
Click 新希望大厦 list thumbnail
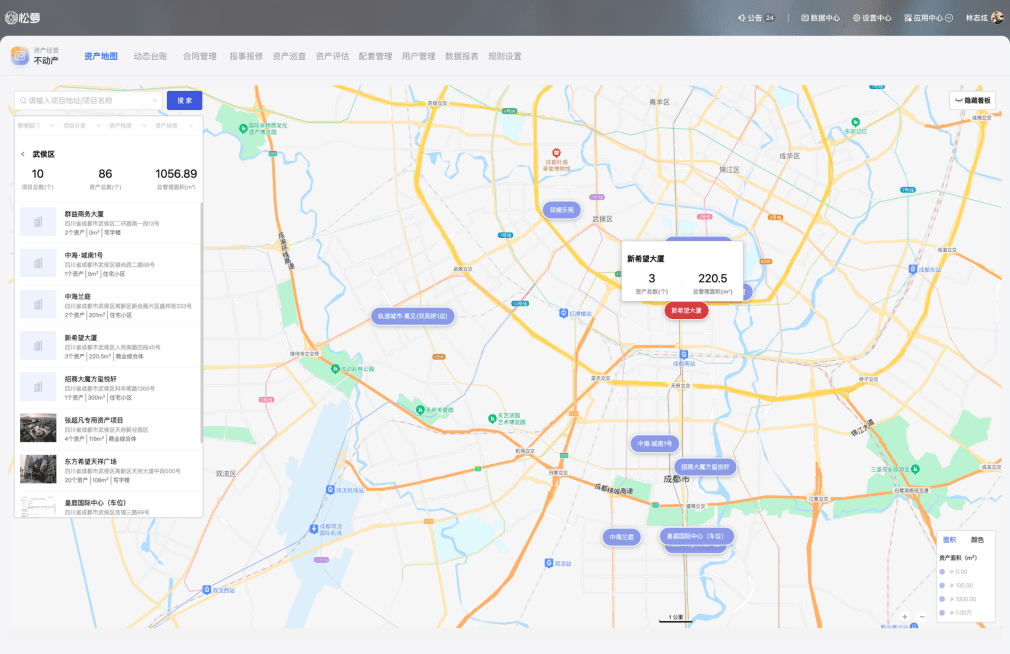[38, 345]
